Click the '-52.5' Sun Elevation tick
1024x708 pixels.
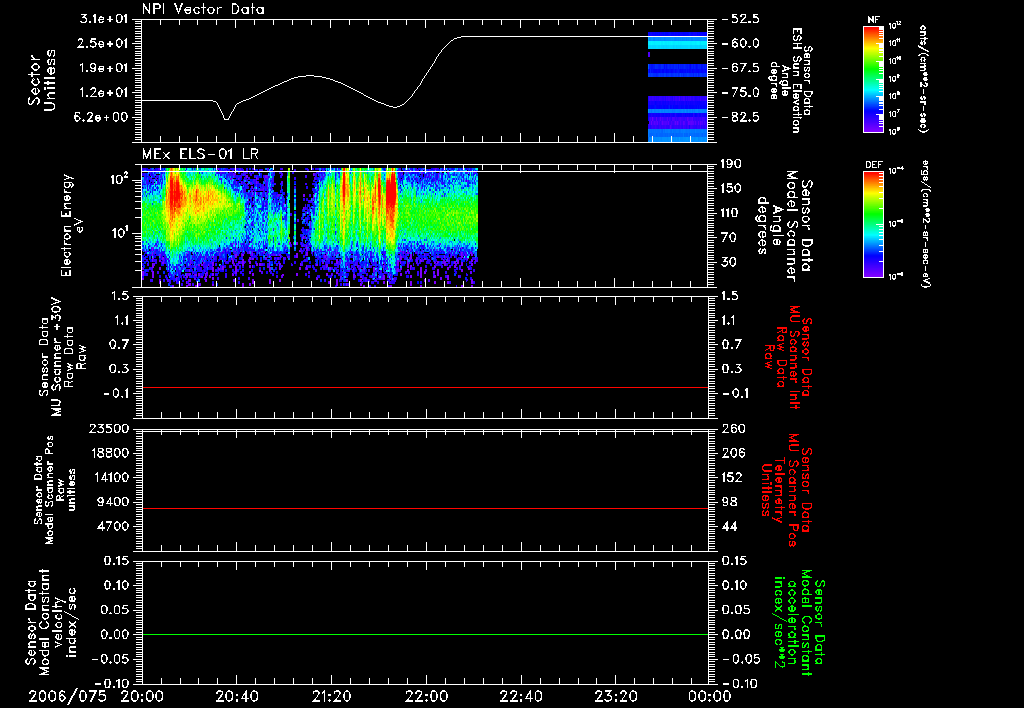pos(741,19)
